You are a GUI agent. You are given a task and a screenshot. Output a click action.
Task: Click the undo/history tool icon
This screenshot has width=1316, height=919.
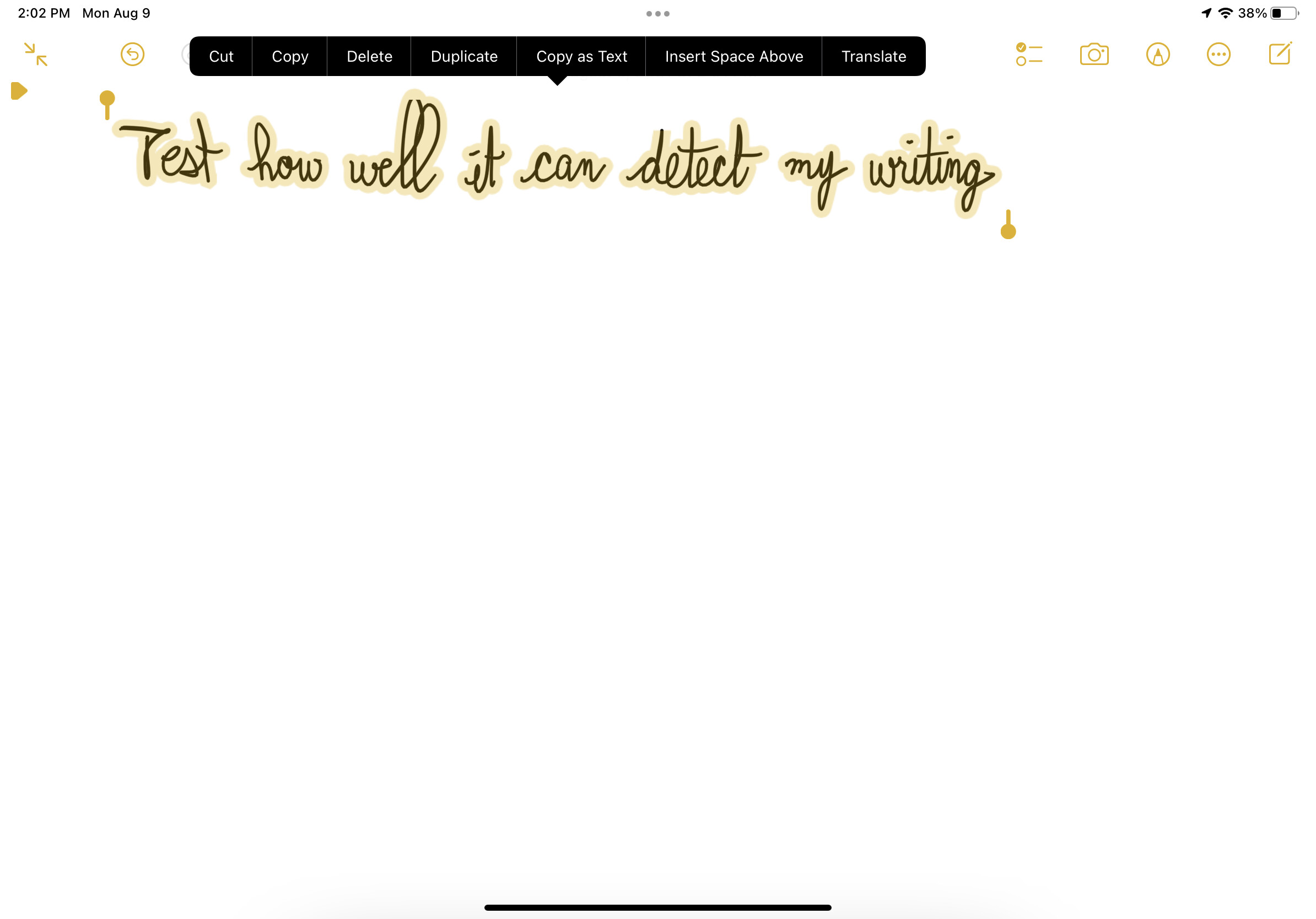click(132, 55)
